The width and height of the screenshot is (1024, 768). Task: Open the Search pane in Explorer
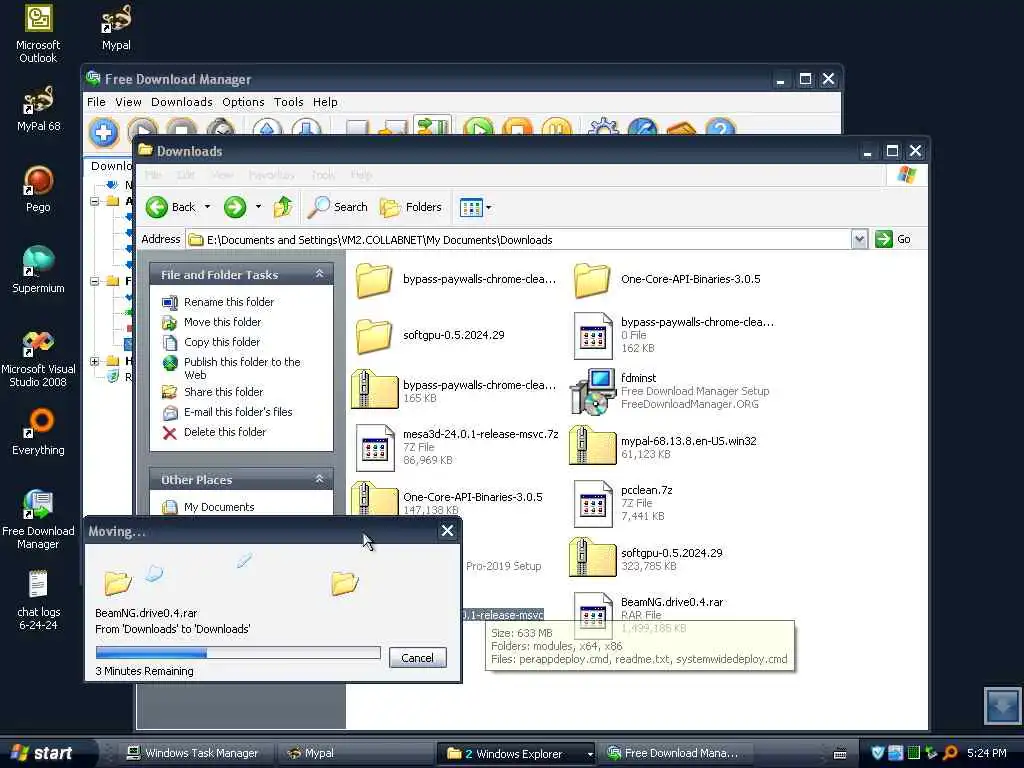pos(338,207)
